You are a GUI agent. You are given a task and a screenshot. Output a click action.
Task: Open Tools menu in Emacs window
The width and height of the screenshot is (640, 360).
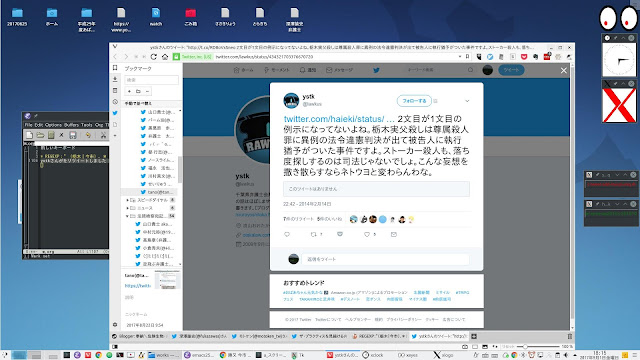(x=87, y=125)
